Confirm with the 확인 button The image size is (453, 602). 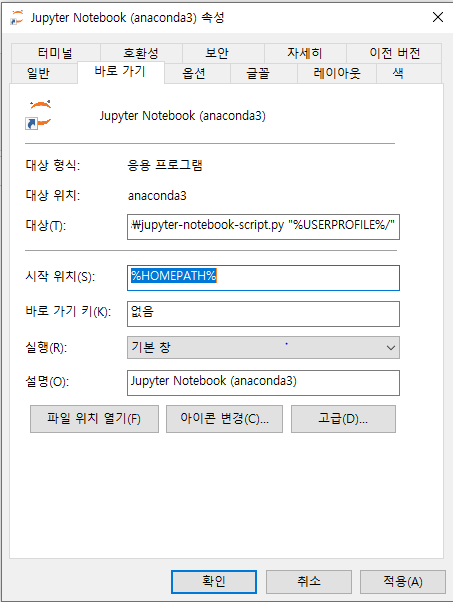[214, 582]
